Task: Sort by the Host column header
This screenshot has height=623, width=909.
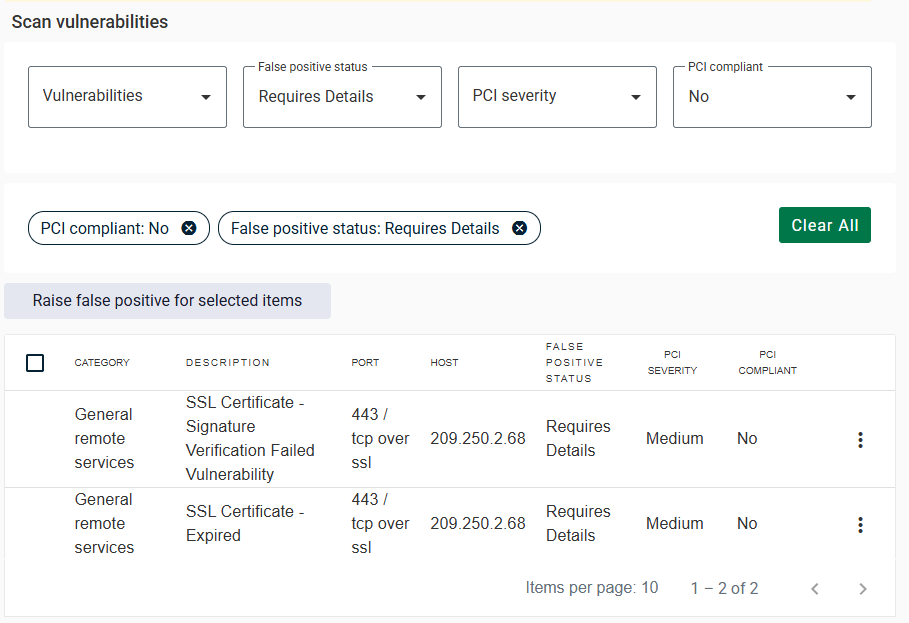Action: 445,363
